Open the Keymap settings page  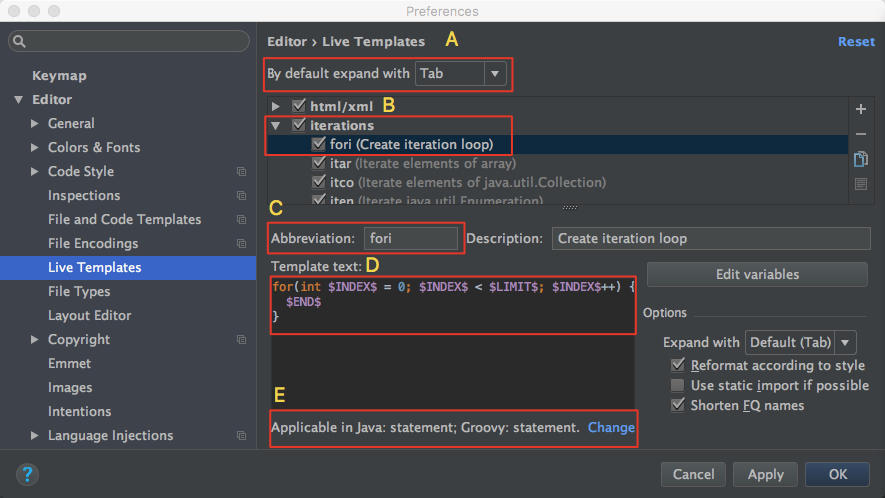click(x=59, y=76)
